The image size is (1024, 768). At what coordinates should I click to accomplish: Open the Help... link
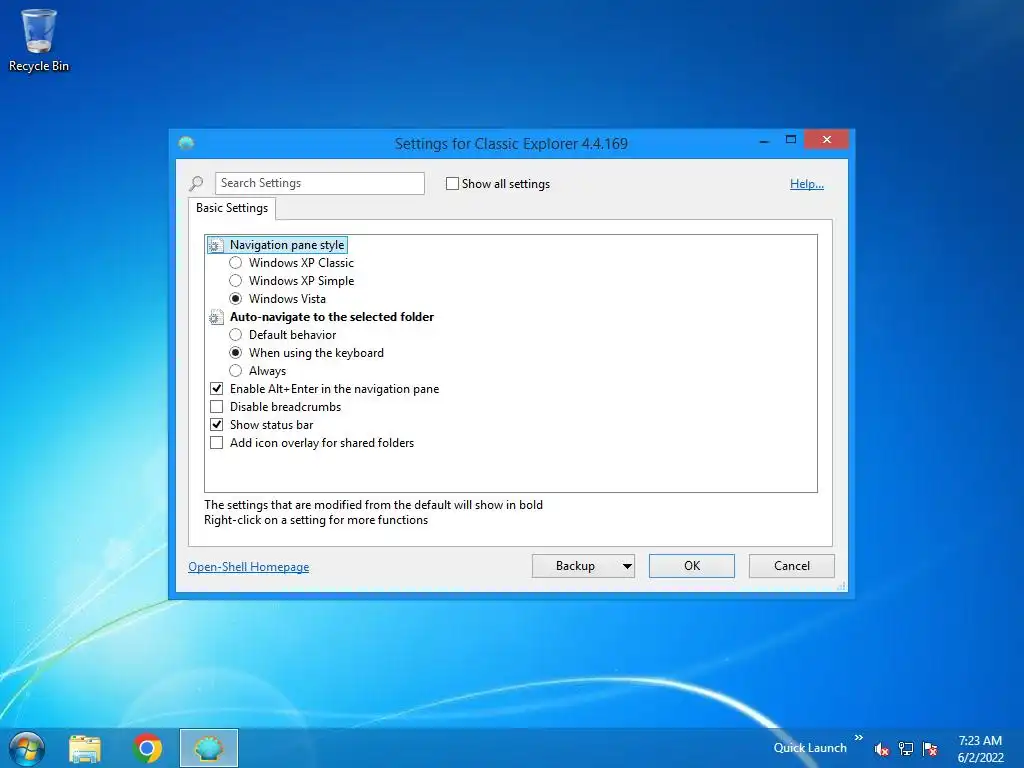807,184
